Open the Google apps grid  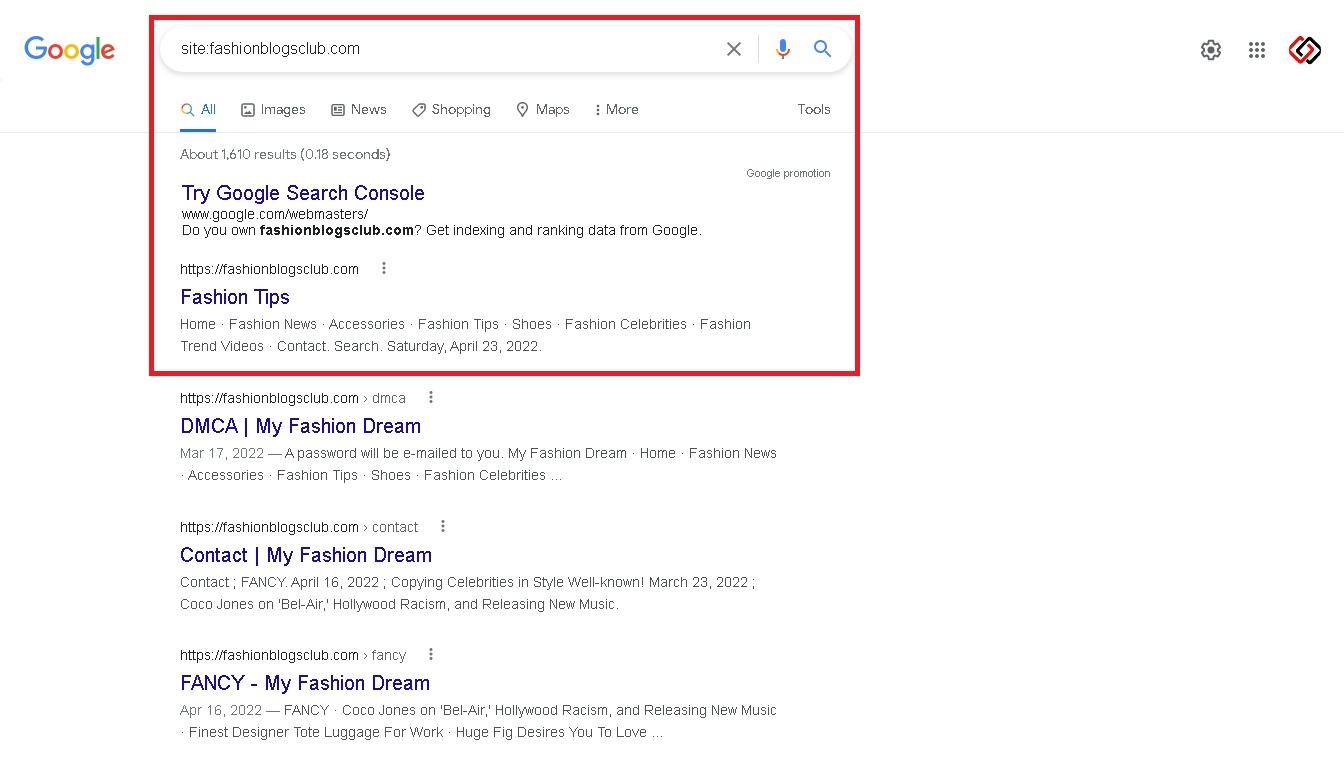click(x=1257, y=50)
